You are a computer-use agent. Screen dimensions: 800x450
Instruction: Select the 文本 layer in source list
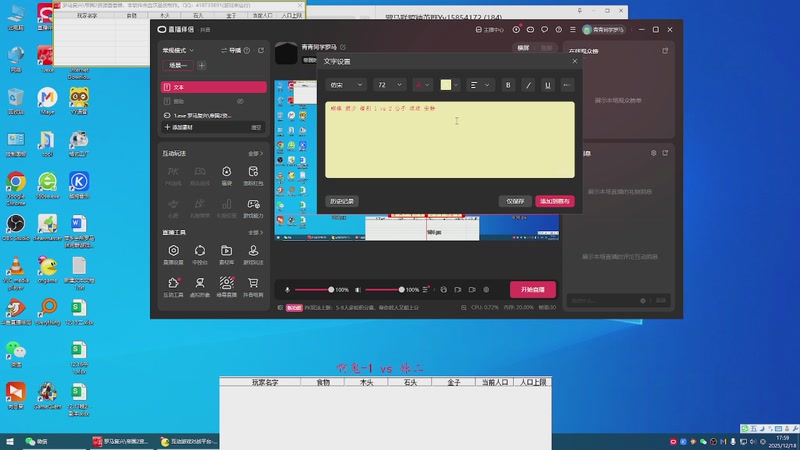[x=214, y=87]
